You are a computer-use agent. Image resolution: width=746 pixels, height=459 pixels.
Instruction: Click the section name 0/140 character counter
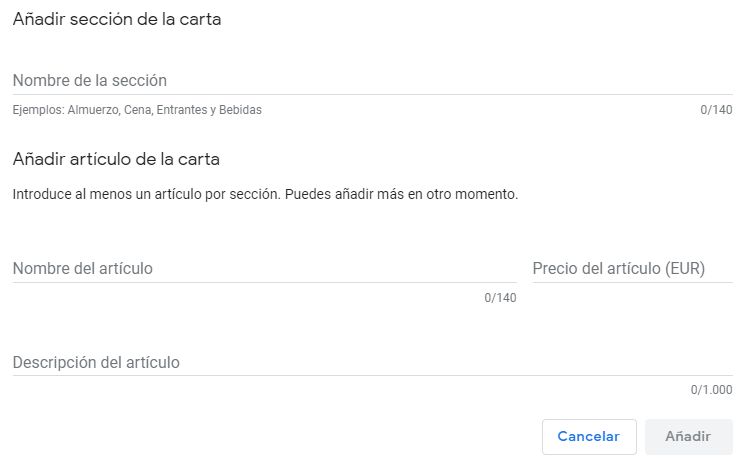coord(717,110)
